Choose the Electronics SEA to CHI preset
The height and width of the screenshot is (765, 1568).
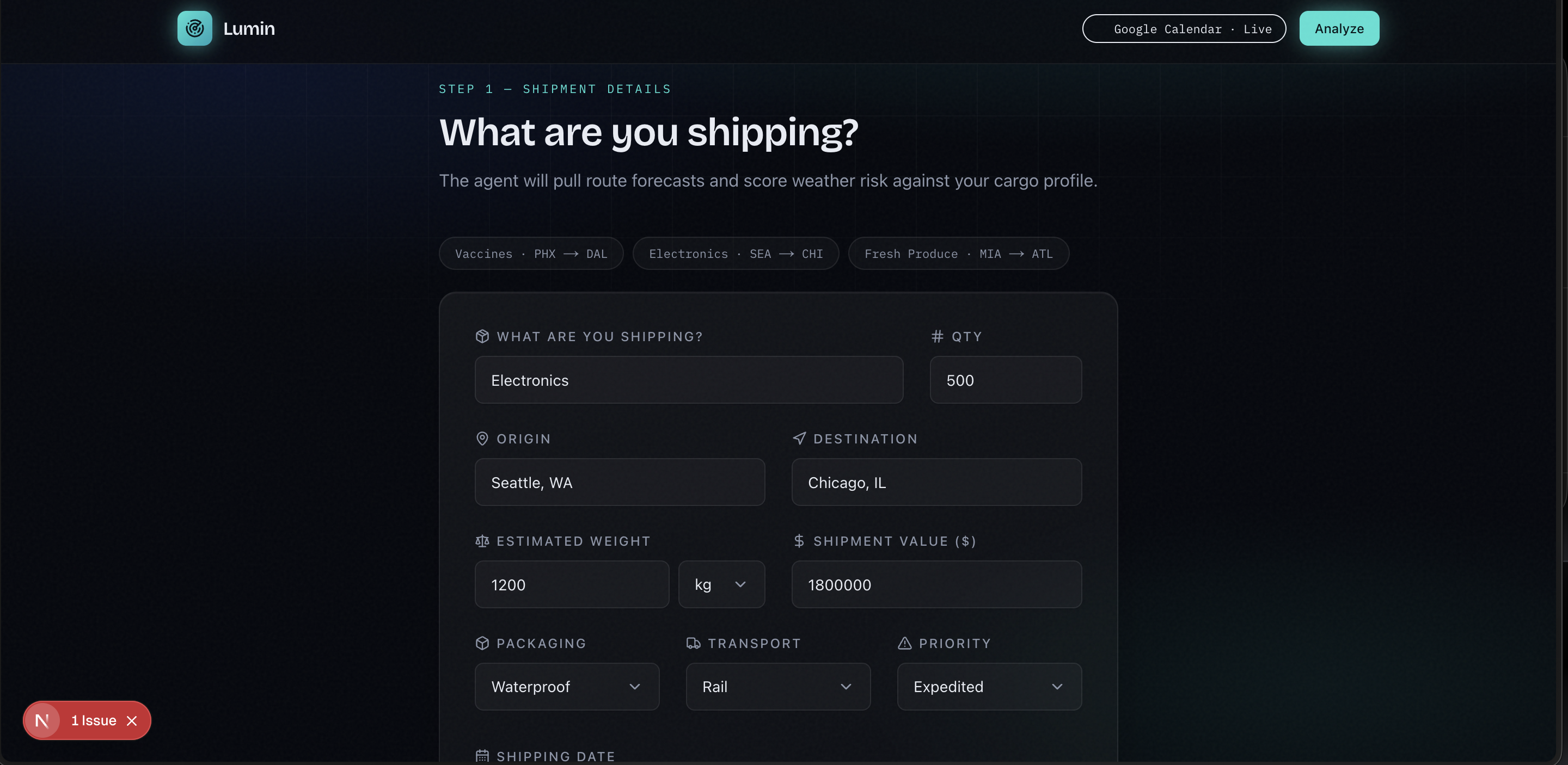[736, 254]
